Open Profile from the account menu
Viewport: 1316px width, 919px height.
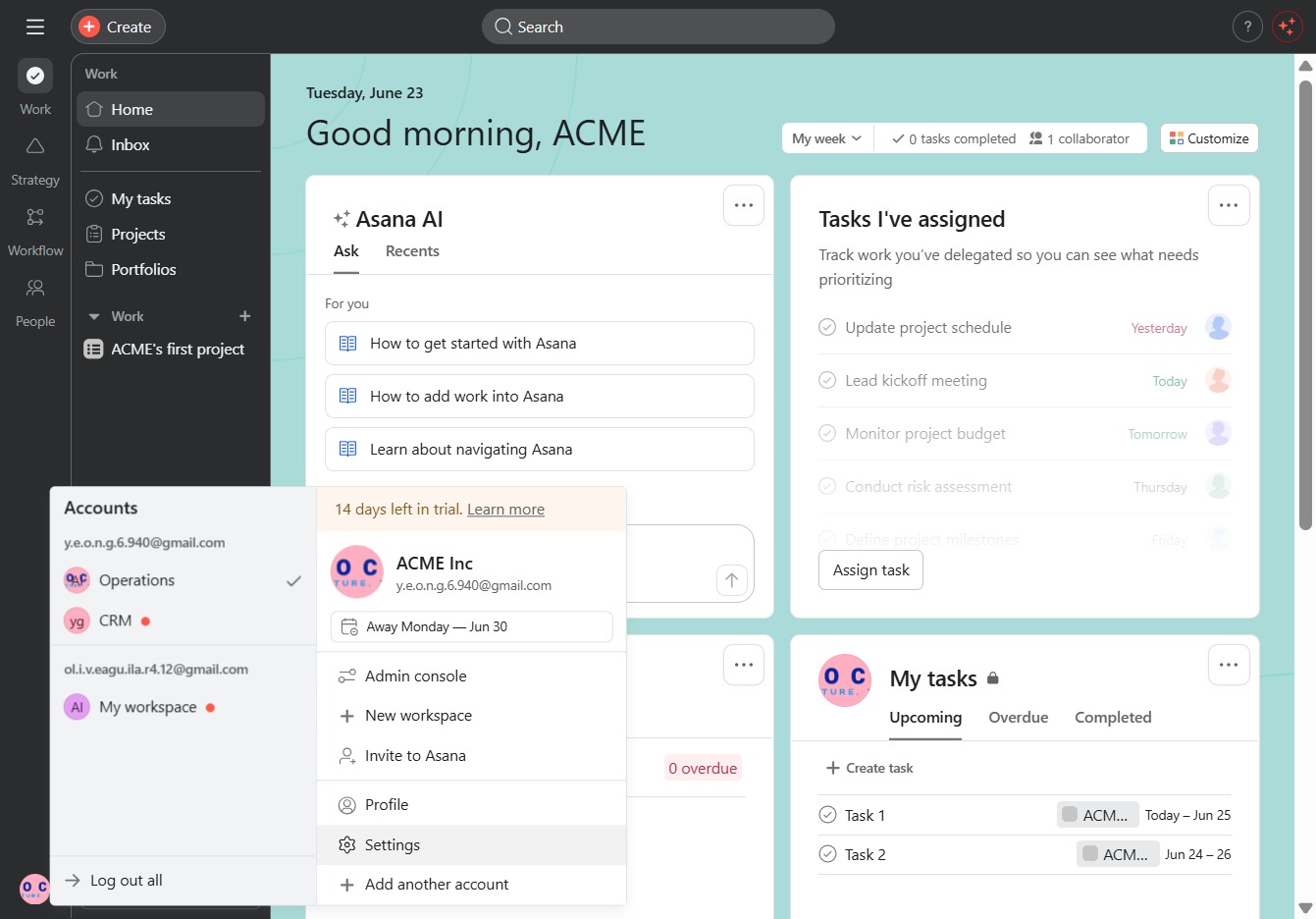pos(472,804)
